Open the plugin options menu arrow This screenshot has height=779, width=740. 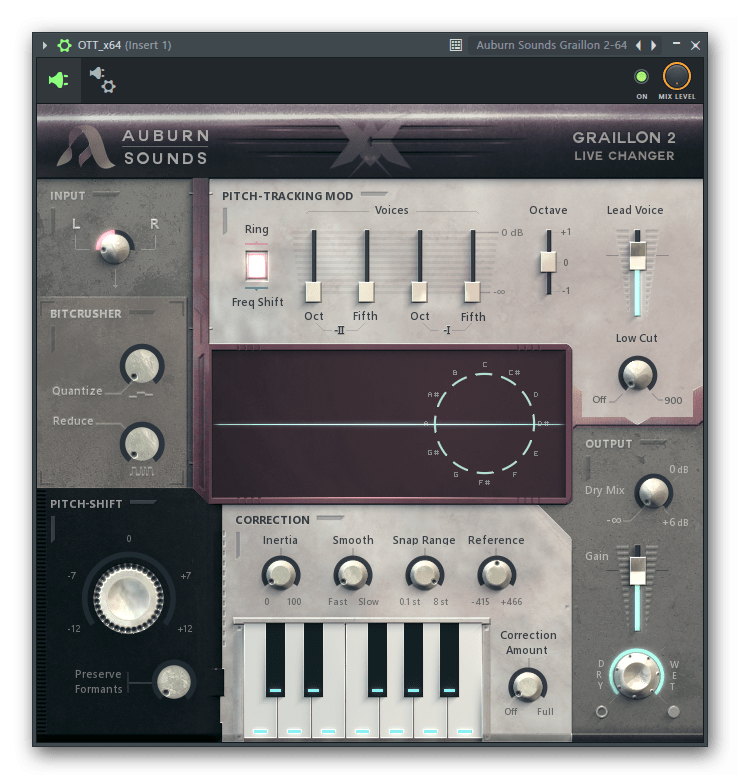pos(45,45)
